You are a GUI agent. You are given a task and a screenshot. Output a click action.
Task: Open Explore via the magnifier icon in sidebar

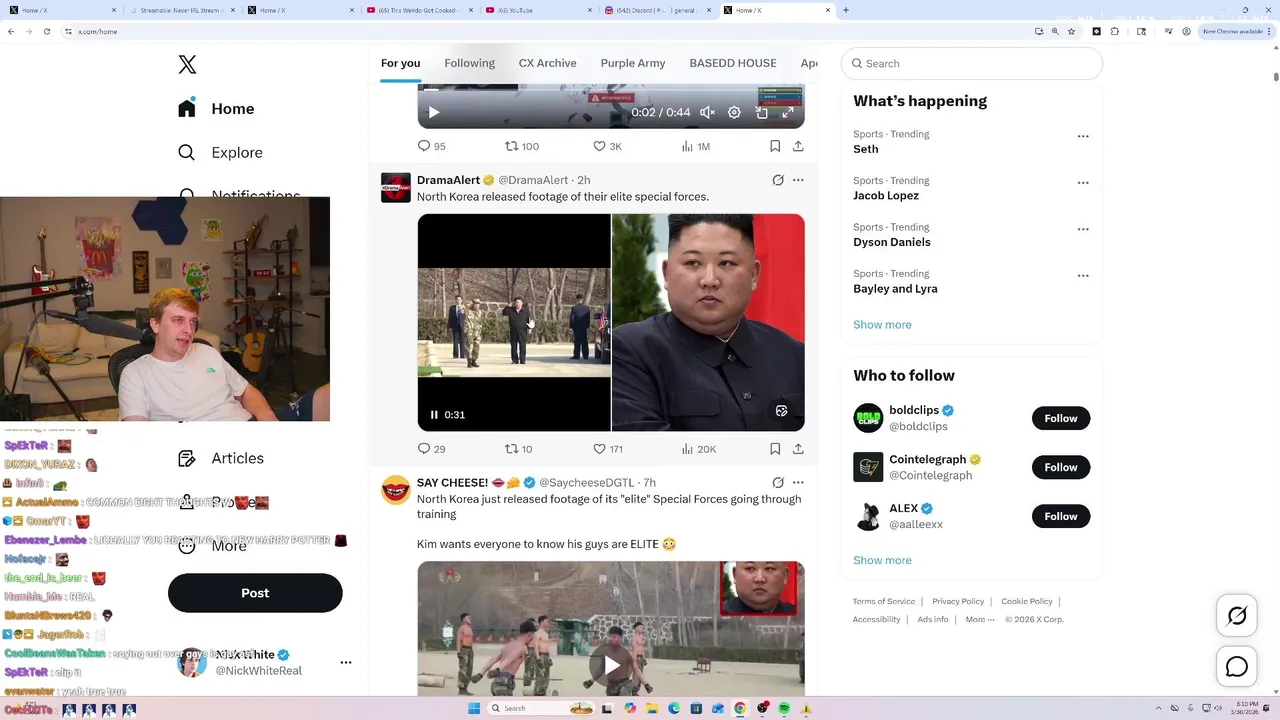pyautogui.click(x=187, y=153)
